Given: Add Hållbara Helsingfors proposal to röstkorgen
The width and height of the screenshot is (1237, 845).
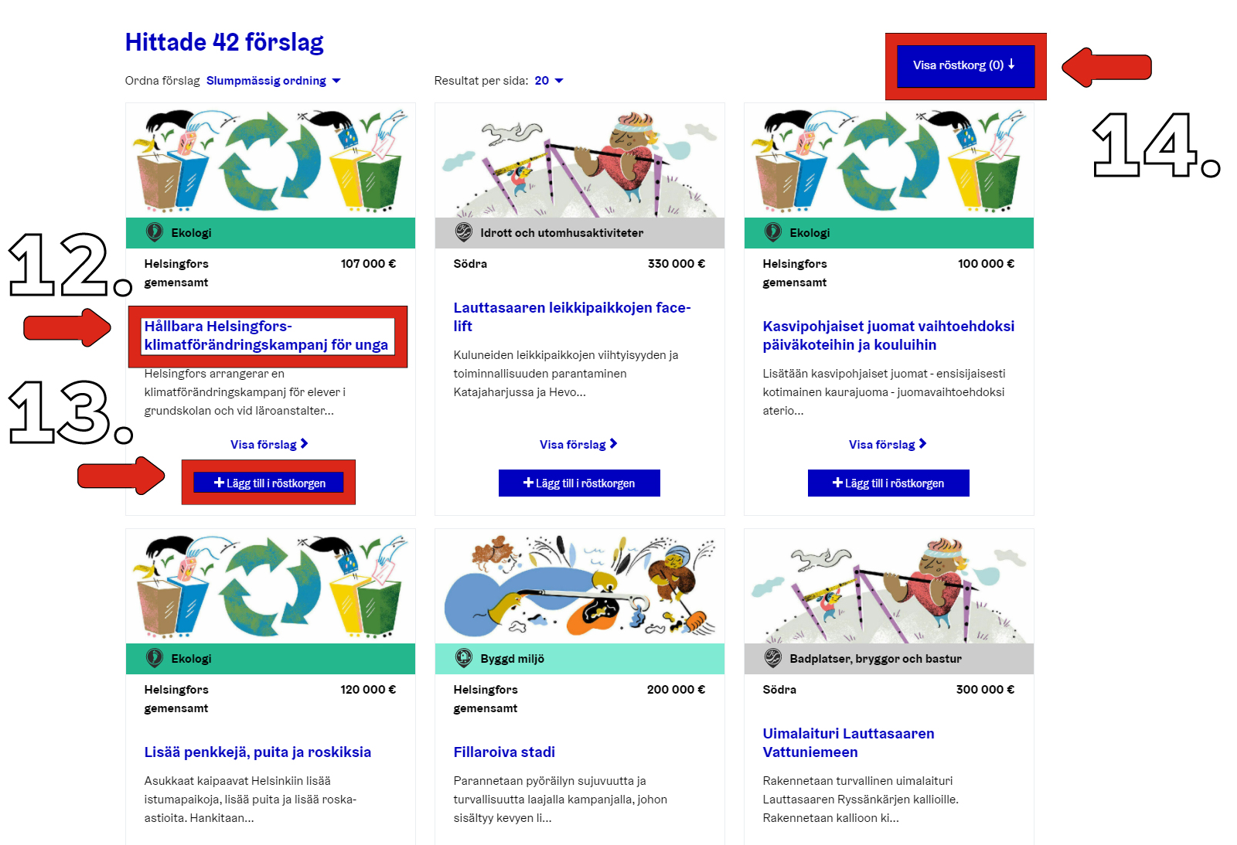Looking at the screenshot, I should pos(269,483).
